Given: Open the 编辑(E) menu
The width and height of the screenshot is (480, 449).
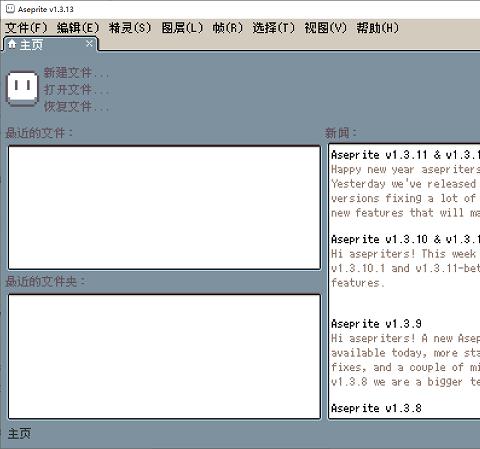Looking at the screenshot, I should click(x=78, y=28).
